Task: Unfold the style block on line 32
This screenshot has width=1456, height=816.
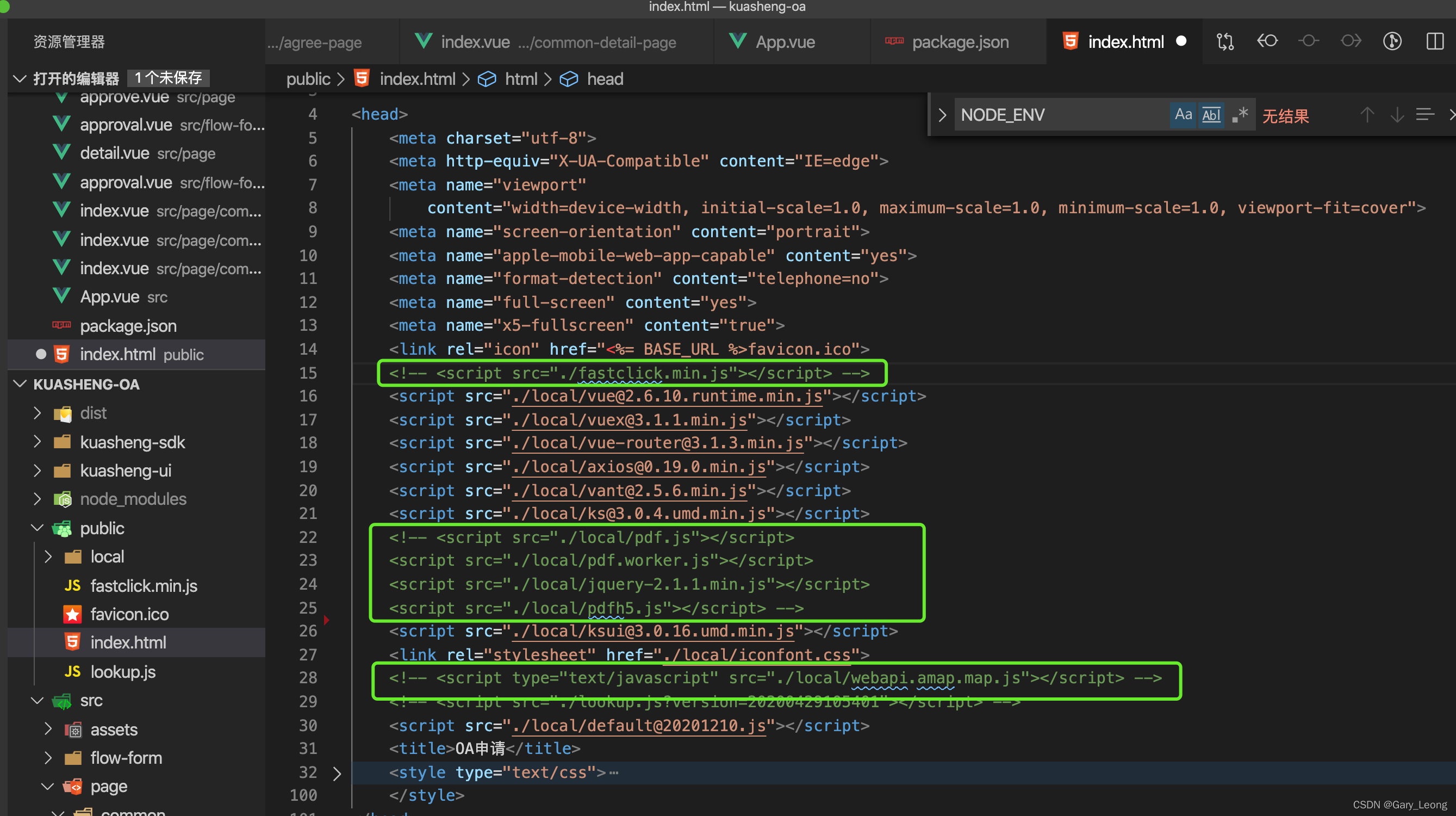Action: (x=337, y=772)
